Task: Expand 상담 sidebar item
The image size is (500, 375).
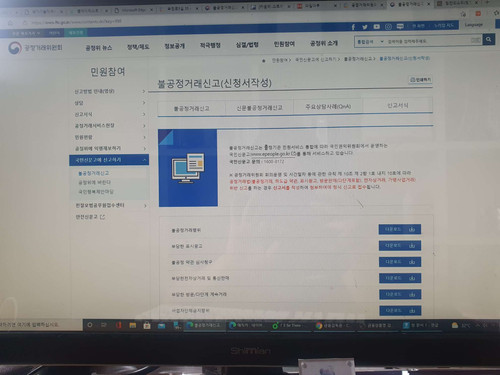Action: pyautogui.click(x=109, y=103)
